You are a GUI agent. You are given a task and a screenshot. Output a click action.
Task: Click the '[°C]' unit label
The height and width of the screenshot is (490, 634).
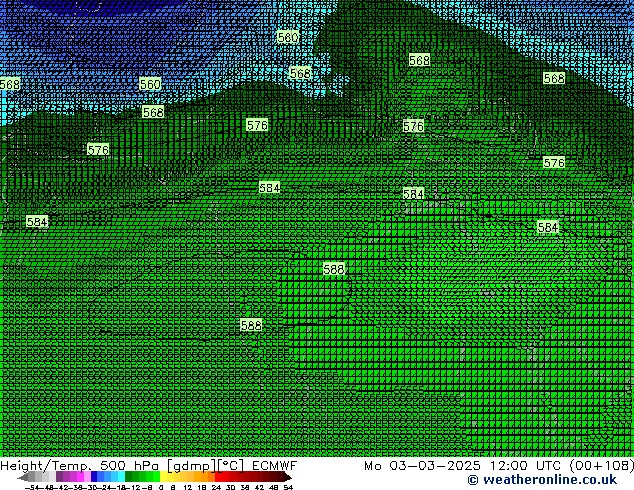pos(231,466)
